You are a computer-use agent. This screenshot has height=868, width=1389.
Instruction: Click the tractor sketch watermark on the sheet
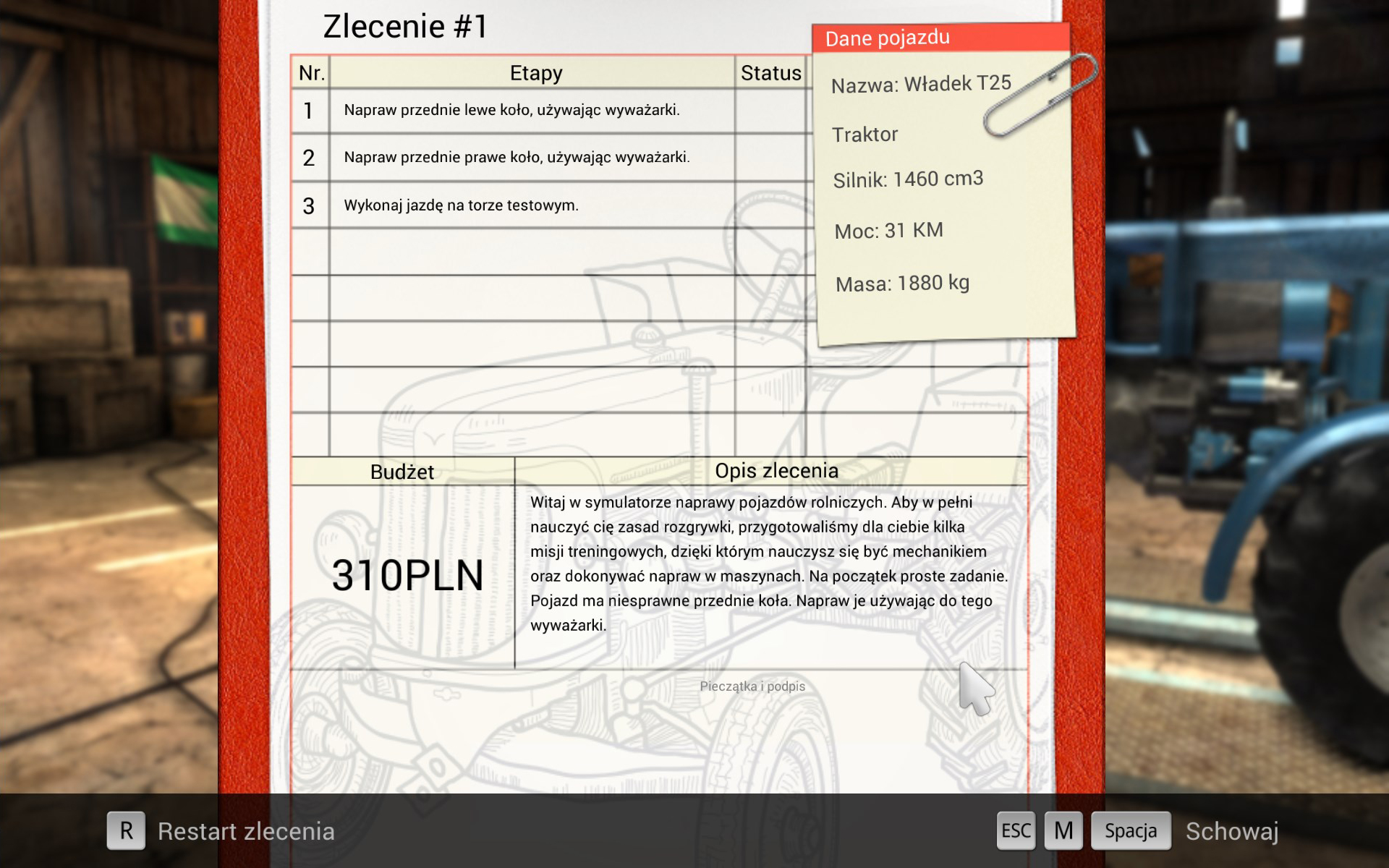coord(615,398)
